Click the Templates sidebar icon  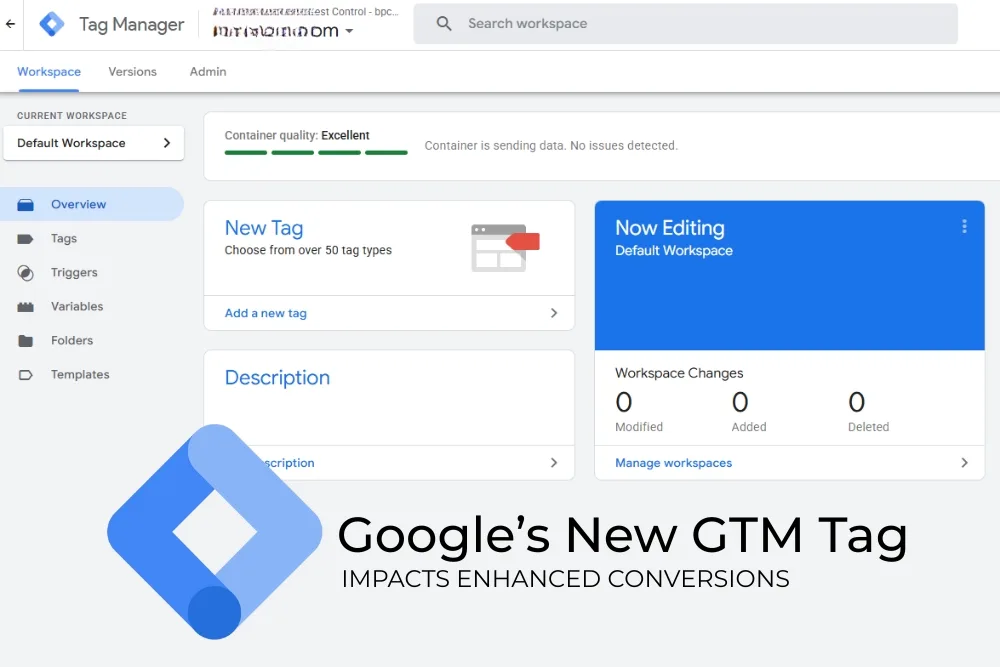tap(26, 375)
